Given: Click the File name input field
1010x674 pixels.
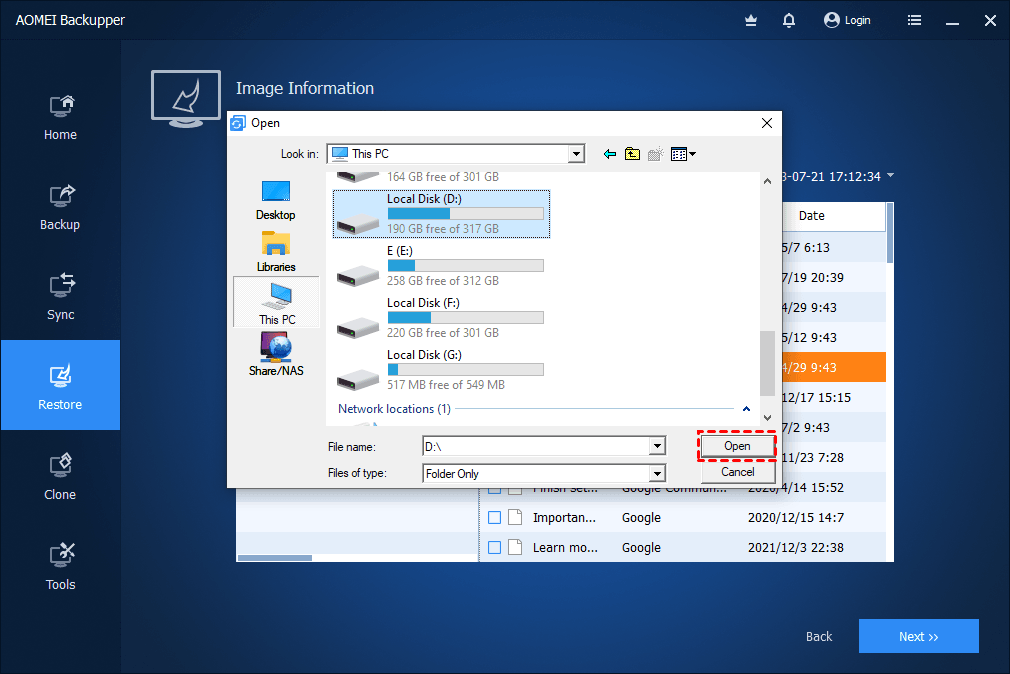Looking at the screenshot, I should (x=536, y=446).
